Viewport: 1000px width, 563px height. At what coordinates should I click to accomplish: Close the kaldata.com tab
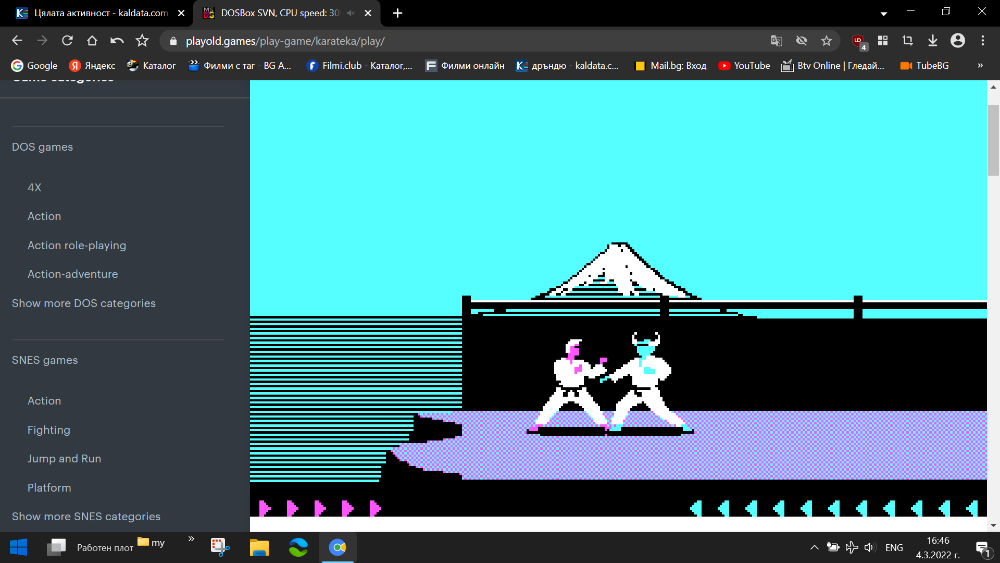(181, 13)
